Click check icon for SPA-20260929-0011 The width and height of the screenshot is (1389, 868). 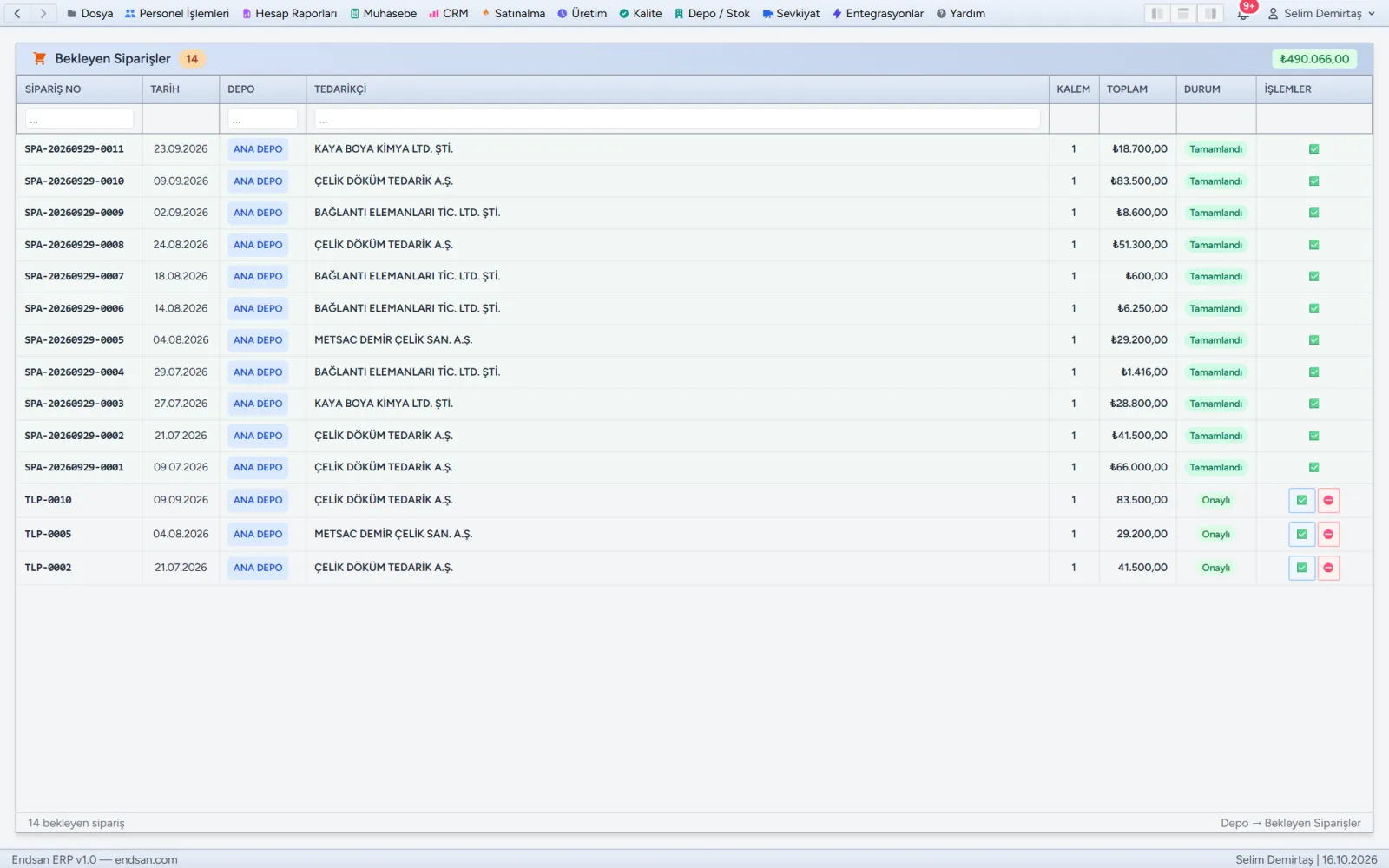pos(1313,149)
